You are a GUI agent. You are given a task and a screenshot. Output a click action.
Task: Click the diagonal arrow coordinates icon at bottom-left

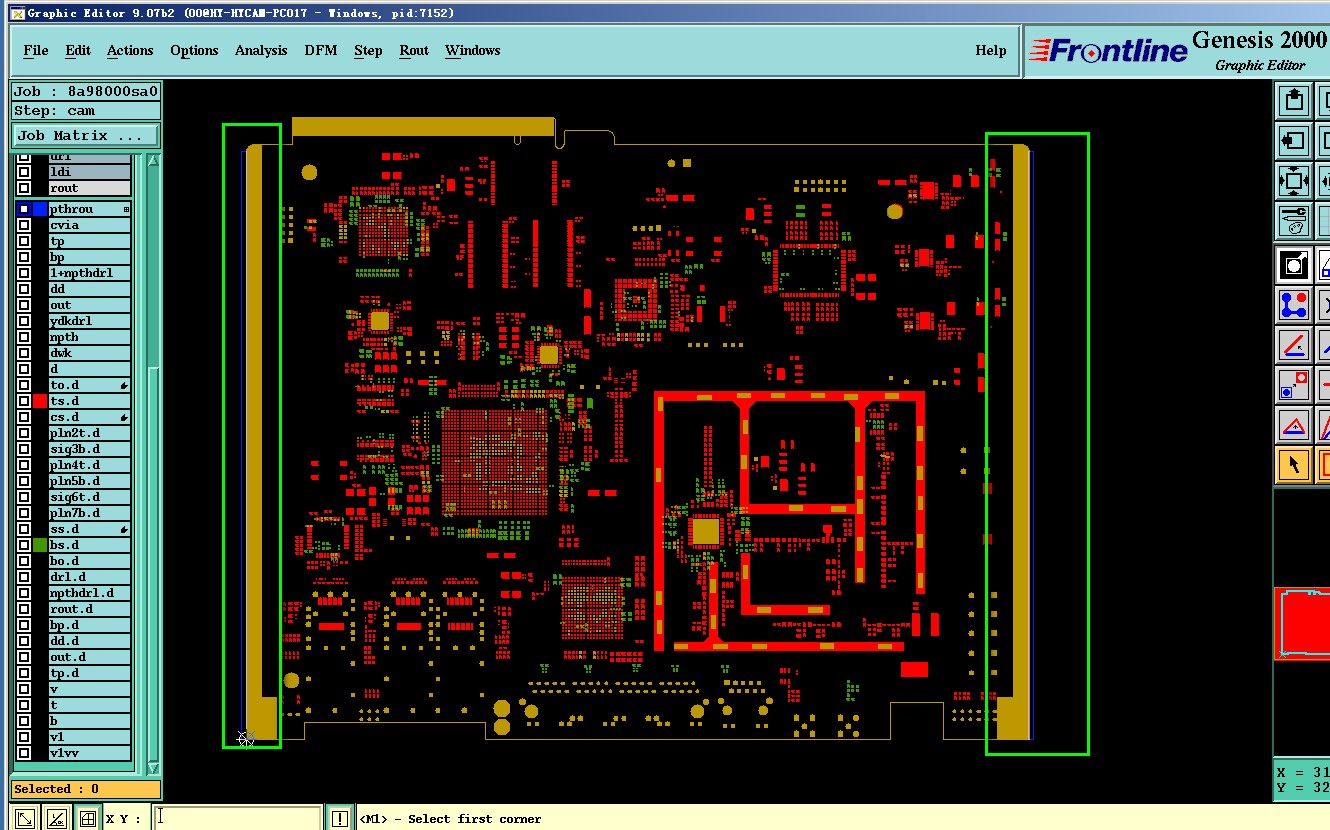point(26,818)
